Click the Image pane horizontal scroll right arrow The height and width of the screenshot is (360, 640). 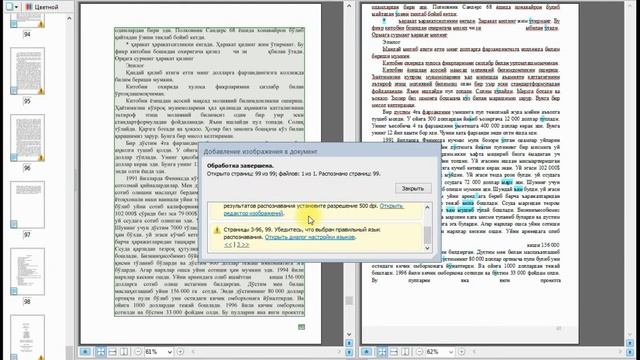point(339,351)
